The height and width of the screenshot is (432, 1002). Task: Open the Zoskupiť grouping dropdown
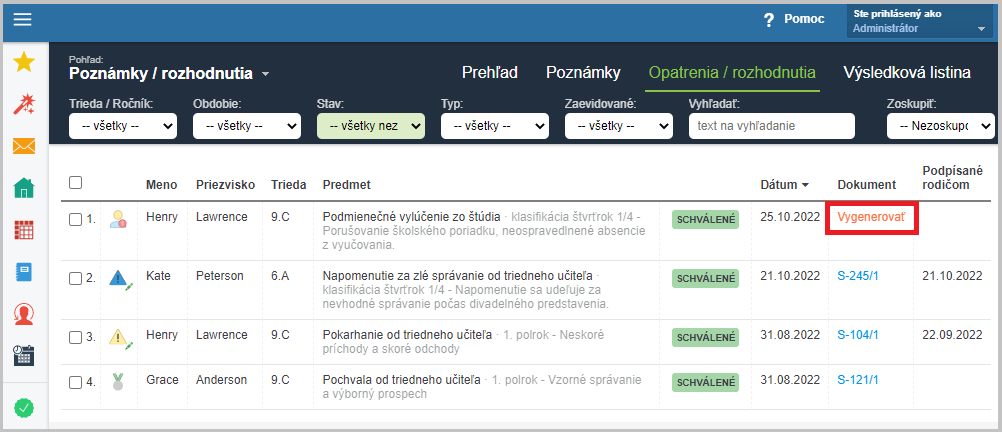point(941,126)
